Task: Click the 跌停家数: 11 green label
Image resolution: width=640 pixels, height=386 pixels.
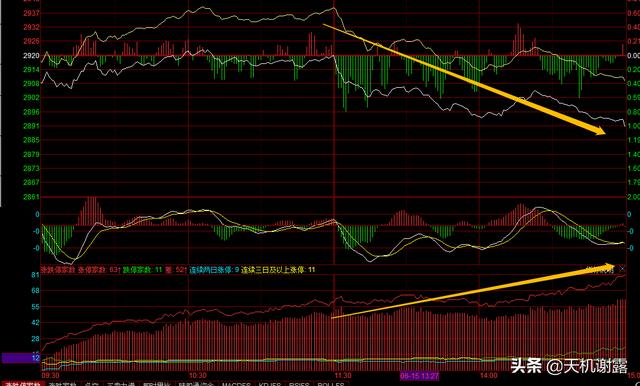Action: click(x=142, y=270)
